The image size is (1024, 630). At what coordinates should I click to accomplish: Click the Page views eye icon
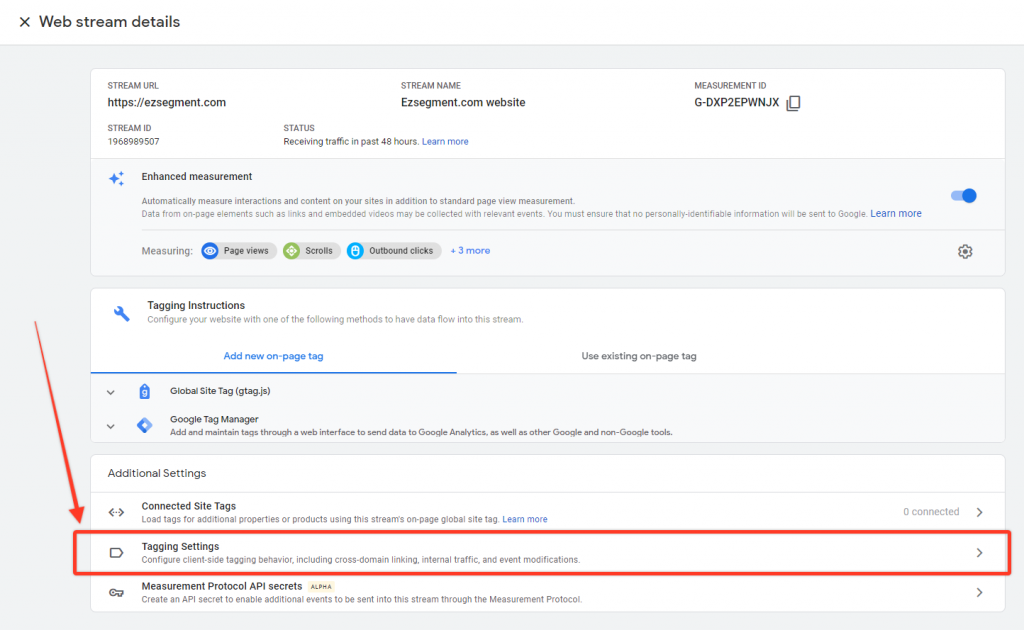point(210,251)
